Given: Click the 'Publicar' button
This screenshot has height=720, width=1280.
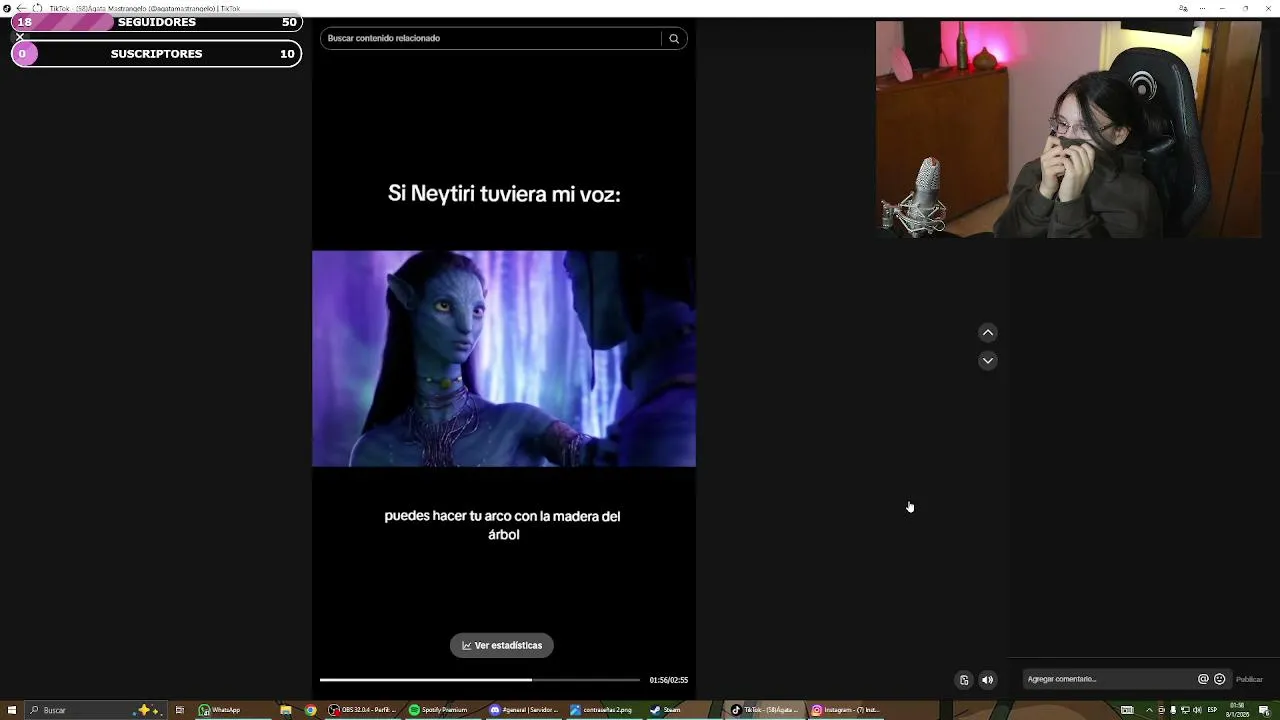Looking at the screenshot, I should tap(1249, 679).
